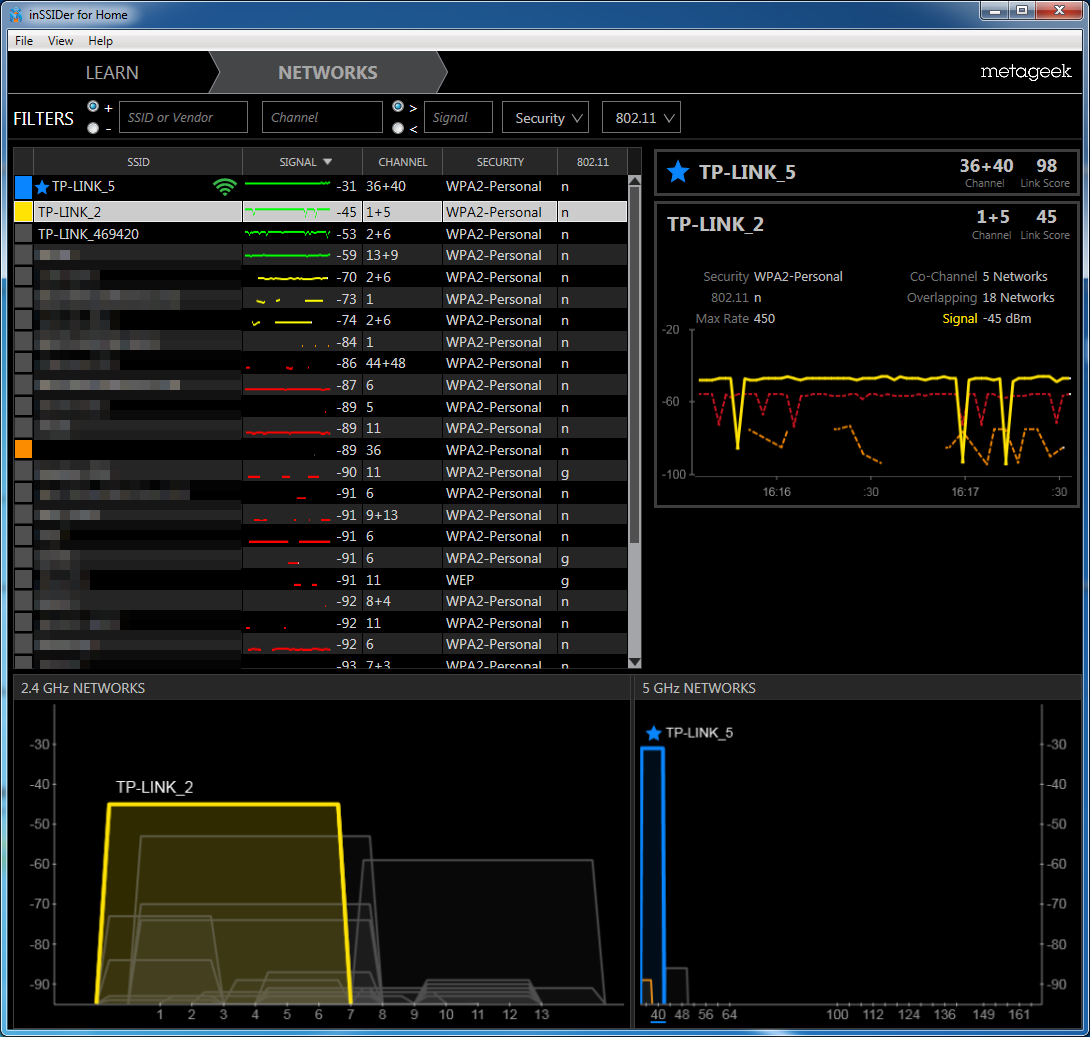Screen dimensions: 1090x1037
Task: Click the Max Rate 450 value
Action: (764, 318)
